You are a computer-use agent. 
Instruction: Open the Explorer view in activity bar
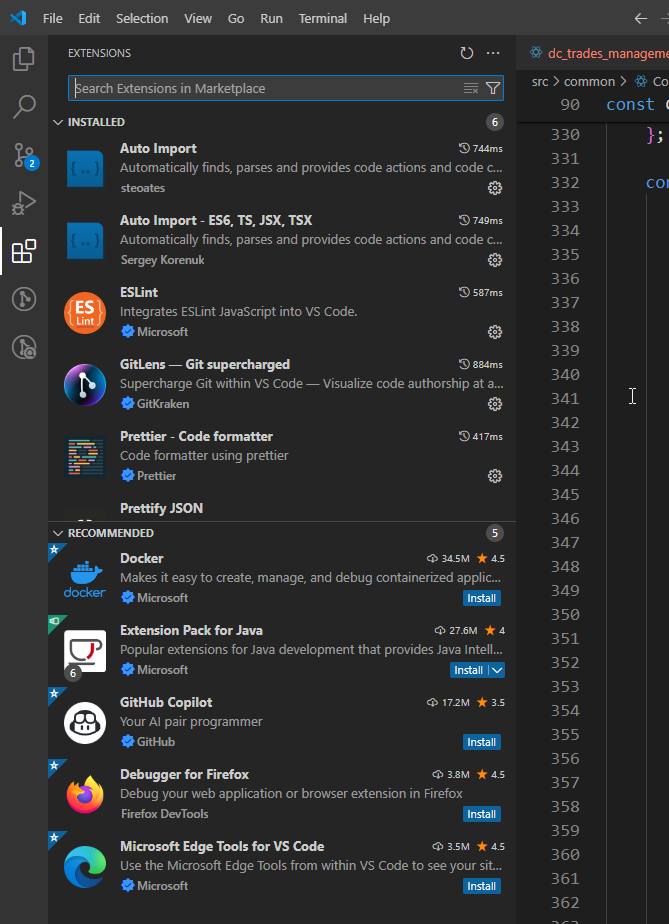(24, 59)
